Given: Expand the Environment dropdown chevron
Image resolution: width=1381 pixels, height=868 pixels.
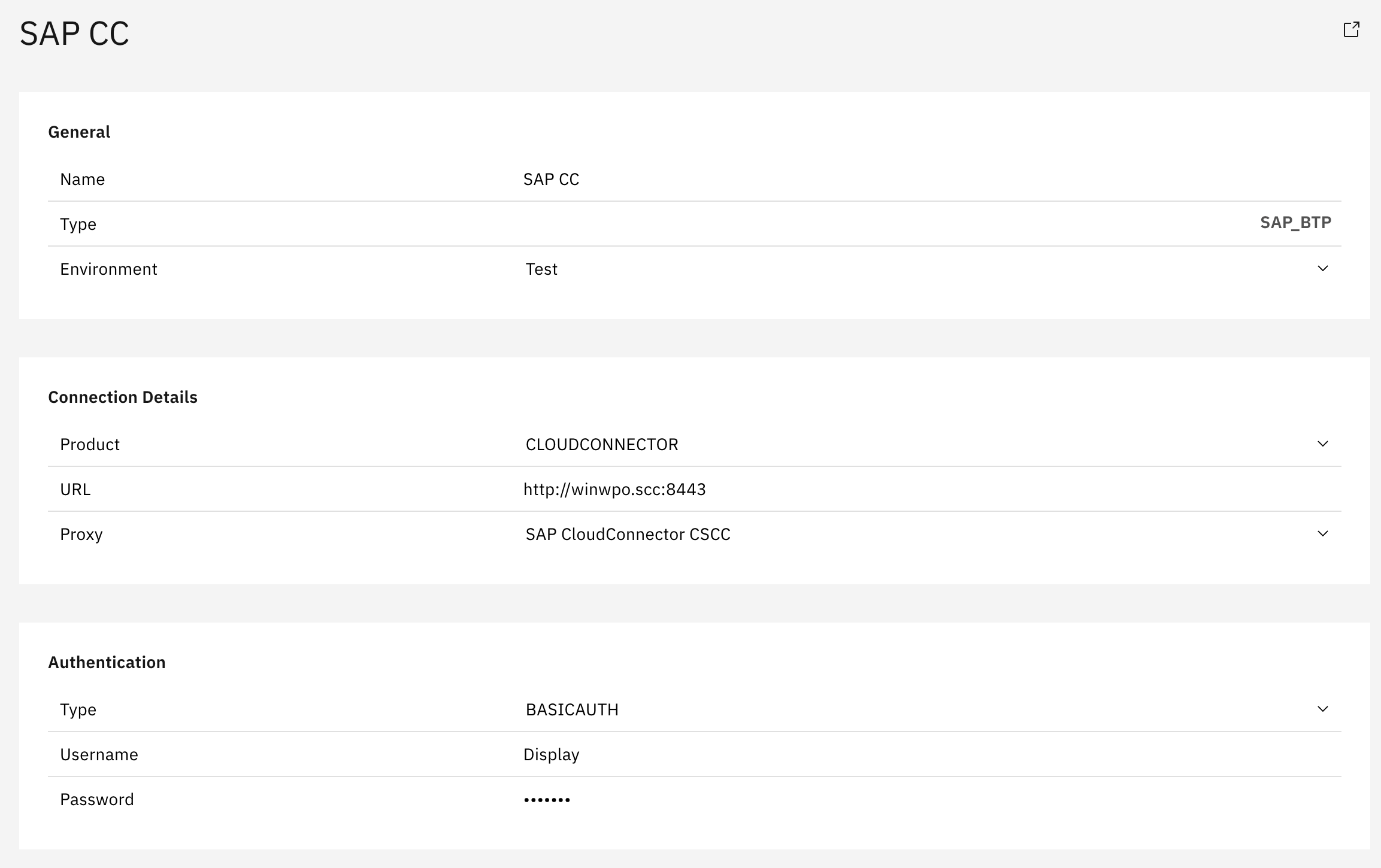Looking at the screenshot, I should (x=1322, y=268).
